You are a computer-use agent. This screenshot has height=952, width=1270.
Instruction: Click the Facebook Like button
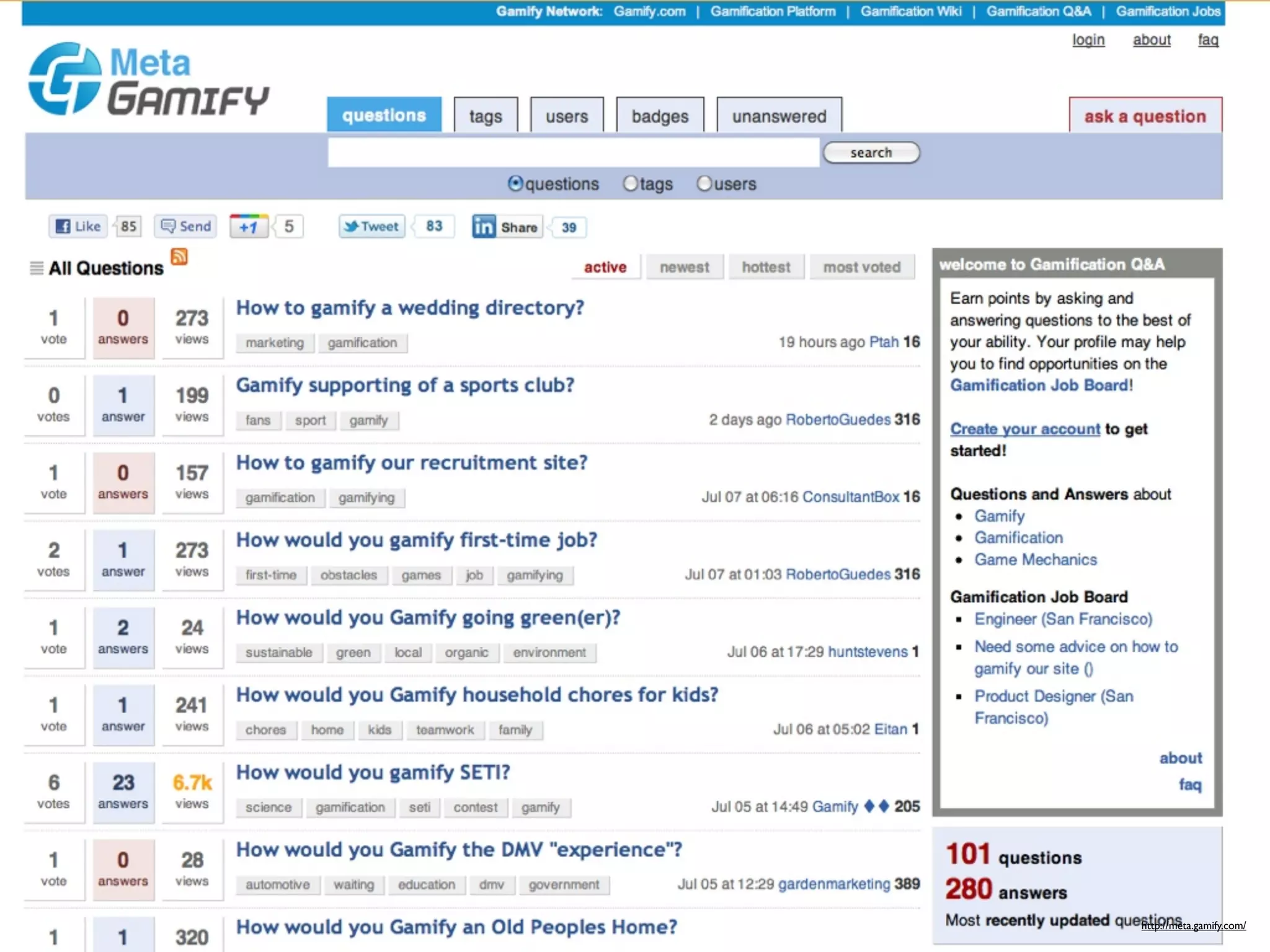pyautogui.click(x=78, y=226)
